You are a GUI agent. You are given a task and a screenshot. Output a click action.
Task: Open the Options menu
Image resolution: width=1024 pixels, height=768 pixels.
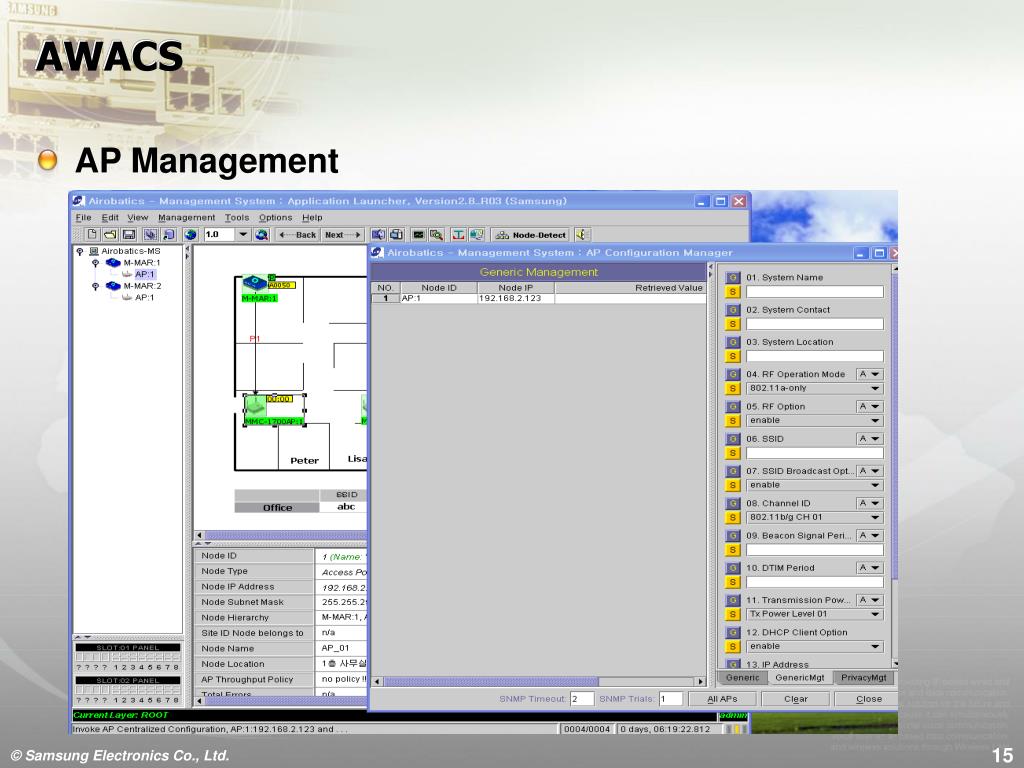coord(275,217)
